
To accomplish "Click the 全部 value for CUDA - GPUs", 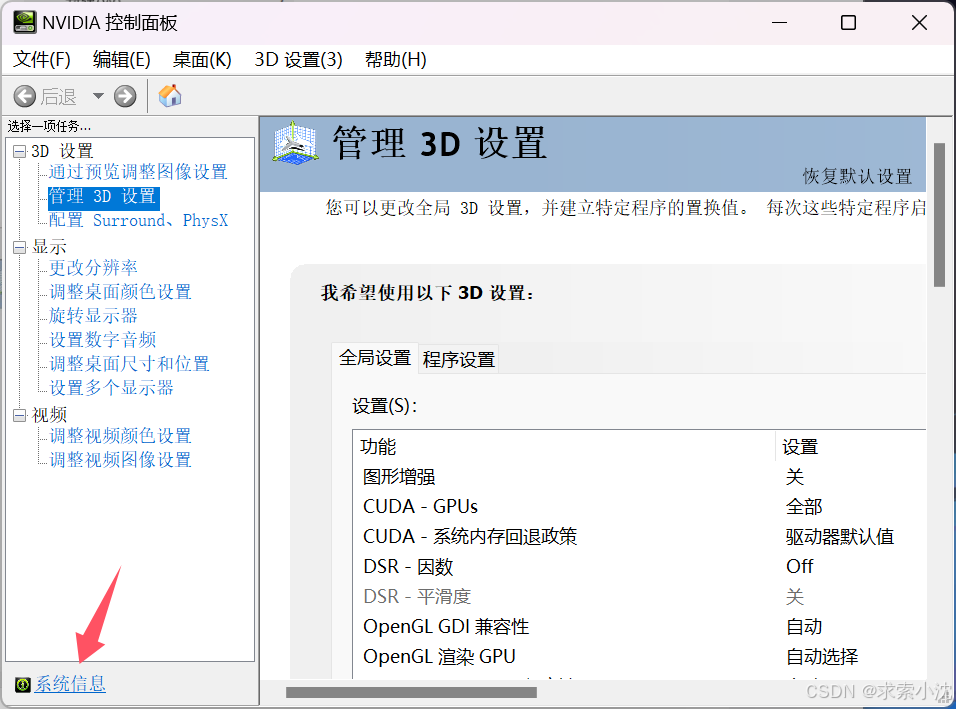I will 804,507.
